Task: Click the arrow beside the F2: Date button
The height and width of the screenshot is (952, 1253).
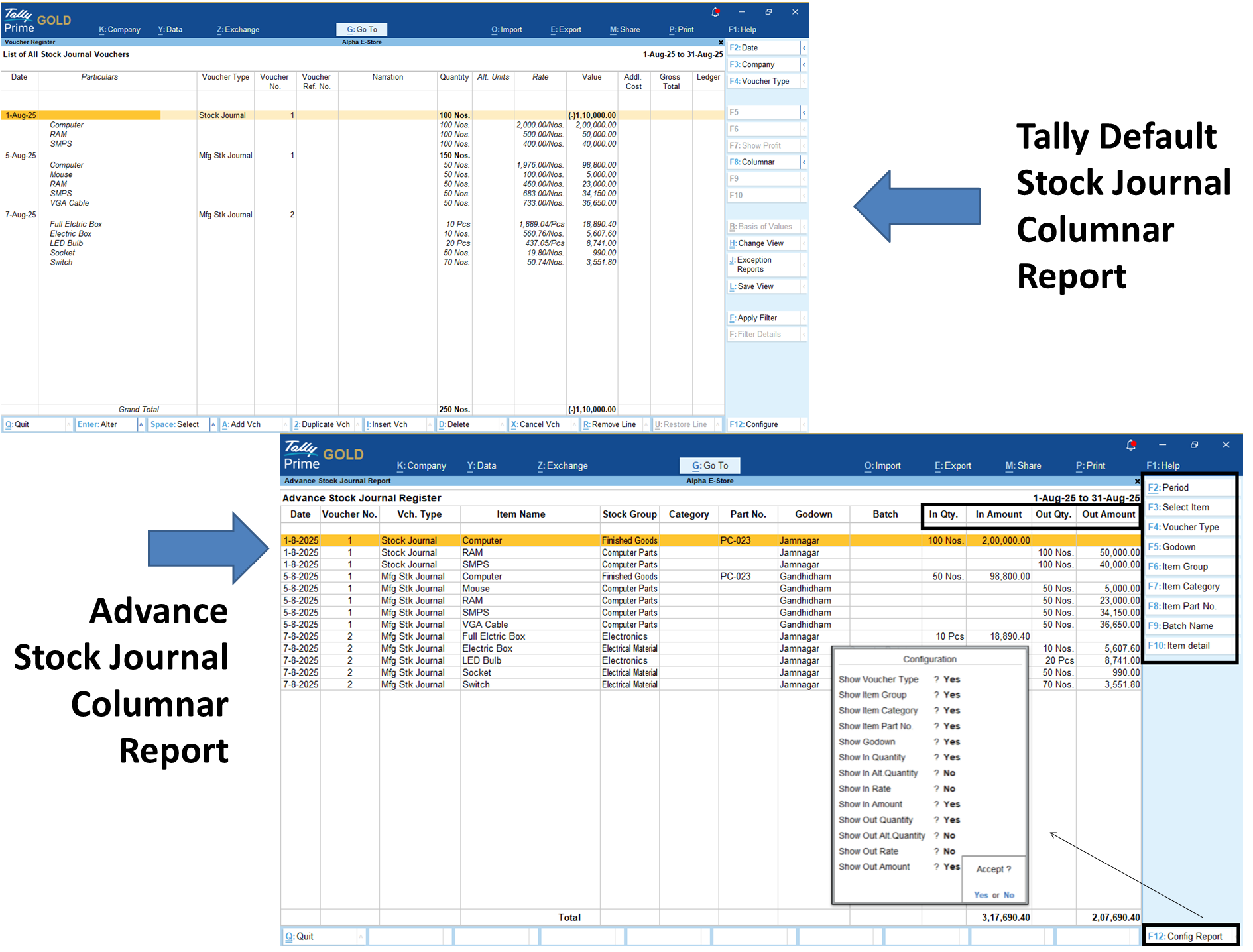Action: [x=804, y=48]
